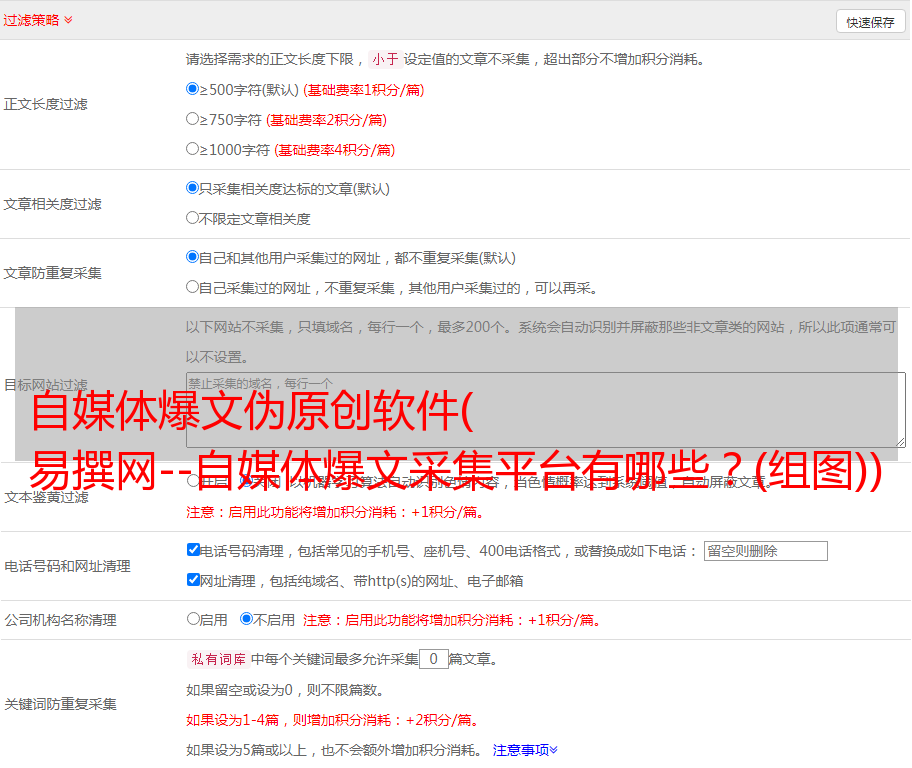Choose 不限定文章相关度 option
Viewport: 912px width, 768px height.
click(193, 218)
